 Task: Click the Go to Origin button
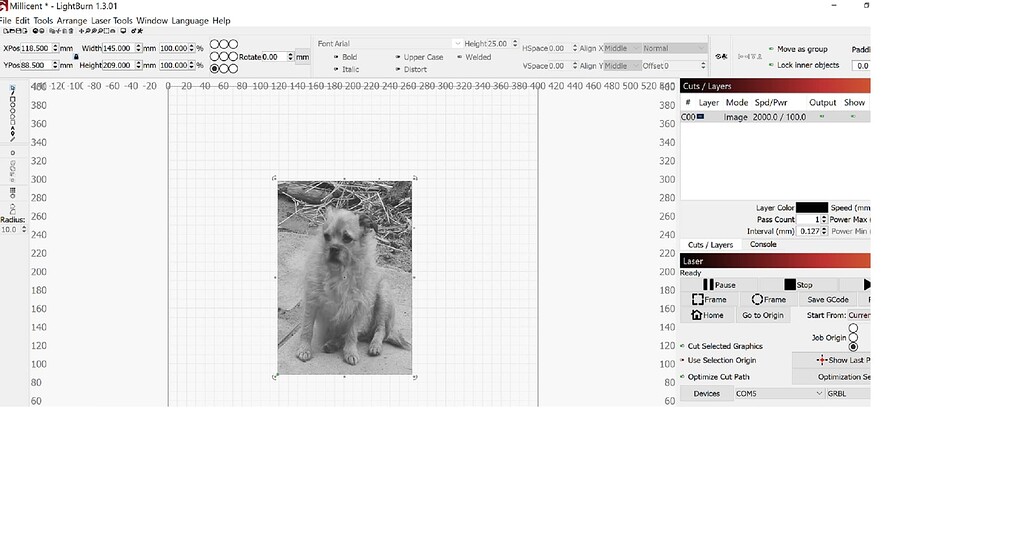click(762, 315)
